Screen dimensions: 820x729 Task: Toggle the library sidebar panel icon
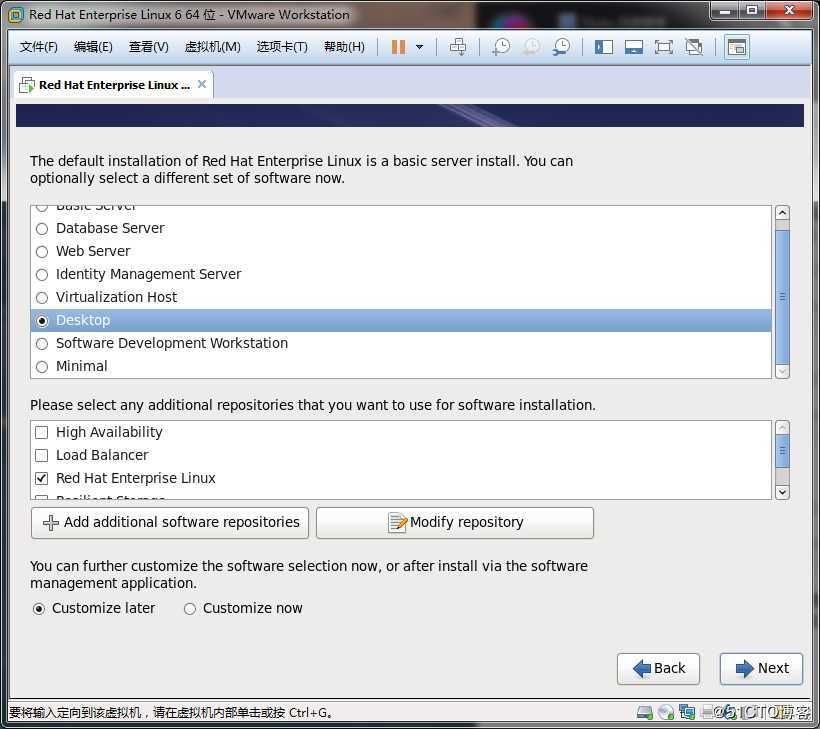click(603, 47)
